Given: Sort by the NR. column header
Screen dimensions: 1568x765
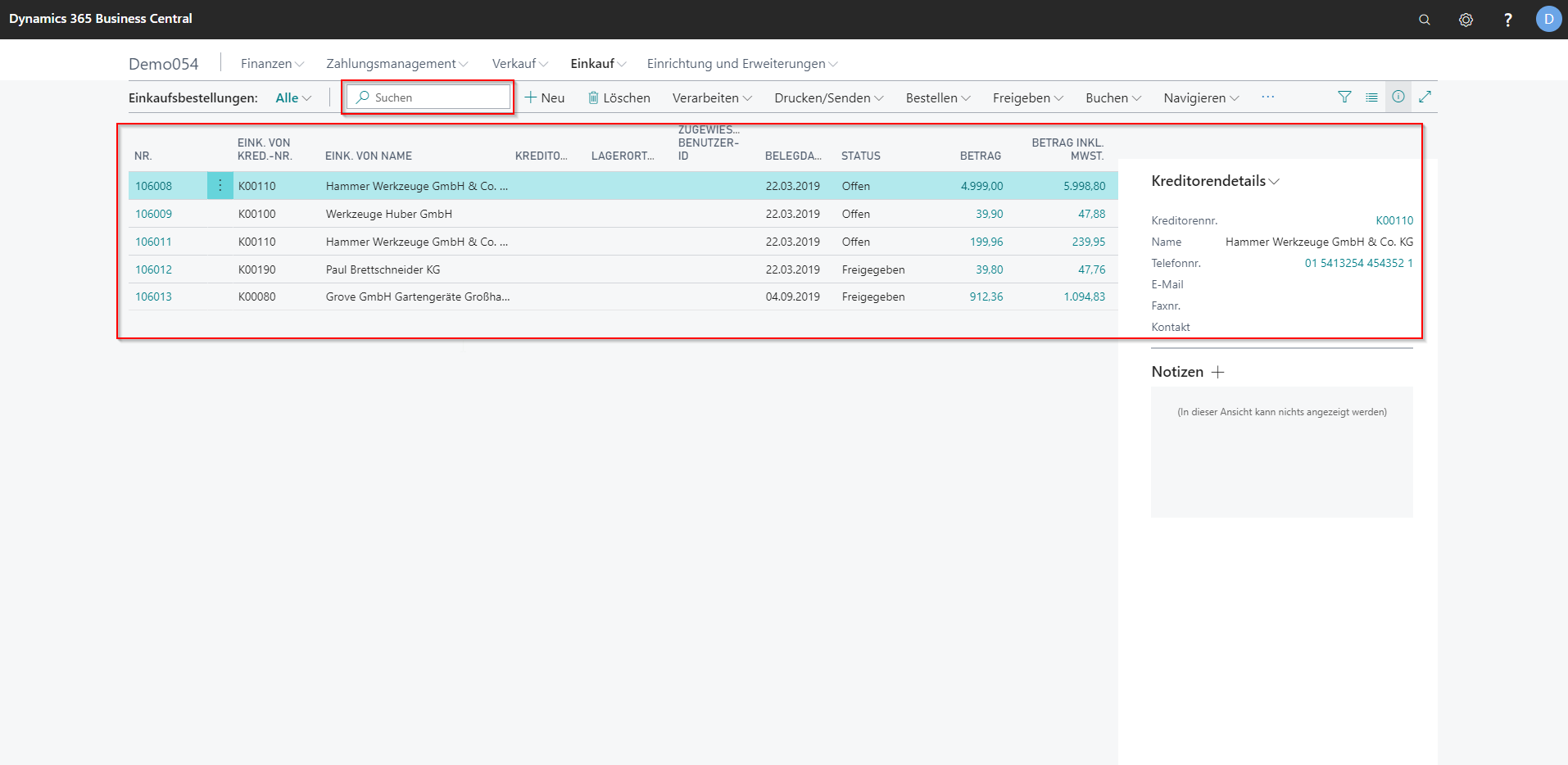Looking at the screenshot, I should tap(143, 156).
